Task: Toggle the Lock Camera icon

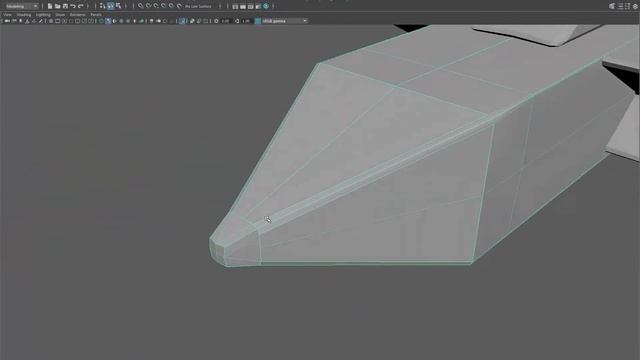Action: (x=14, y=21)
